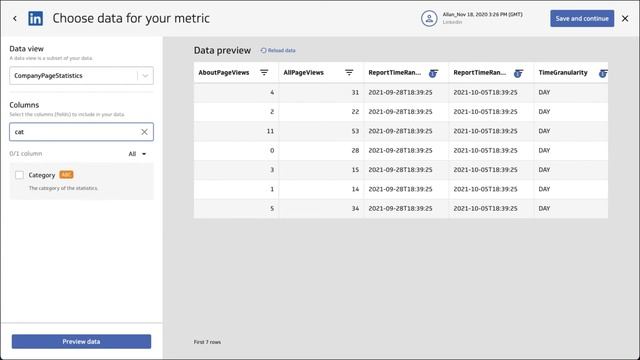Viewport: 640px width, 360px height.
Task: Click the ABC text type badge on Category
Action: (66, 175)
